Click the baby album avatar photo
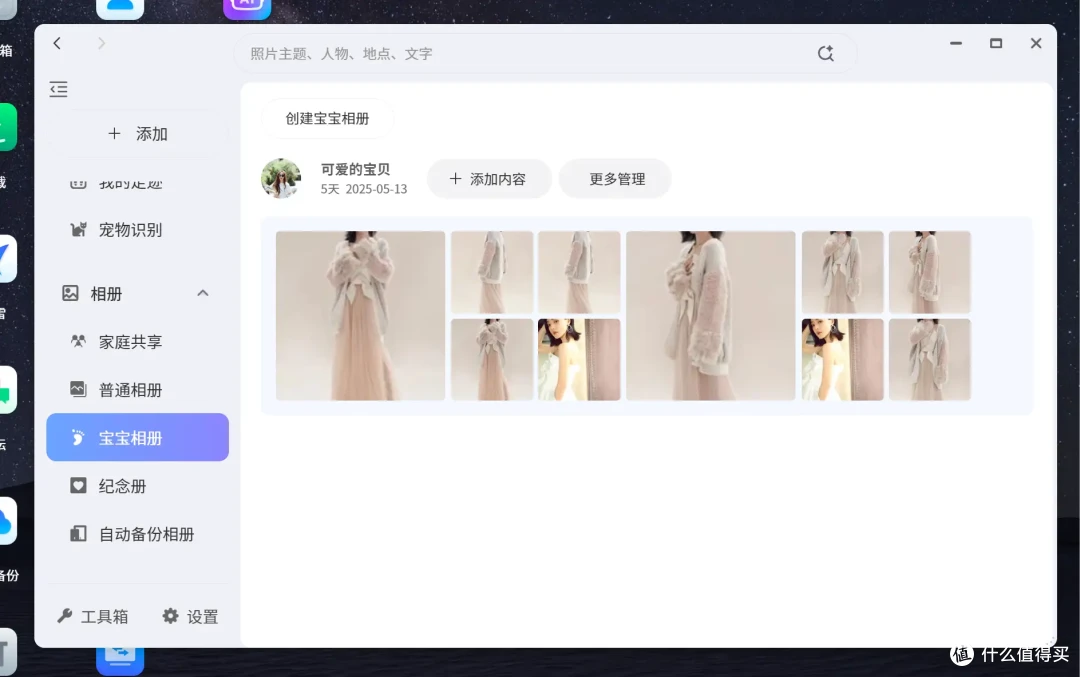 pyautogui.click(x=281, y=178)
